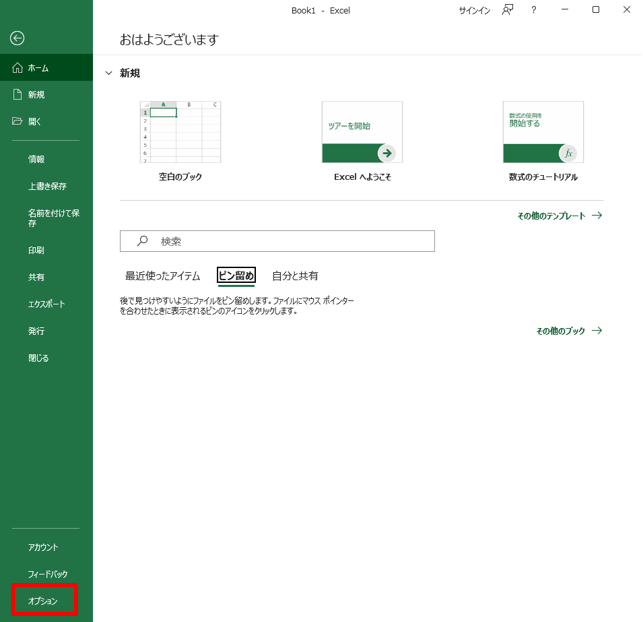643x622 pixels.
Task: Close the Excel window
Action: pyautogui.click(x=627, y=10)
